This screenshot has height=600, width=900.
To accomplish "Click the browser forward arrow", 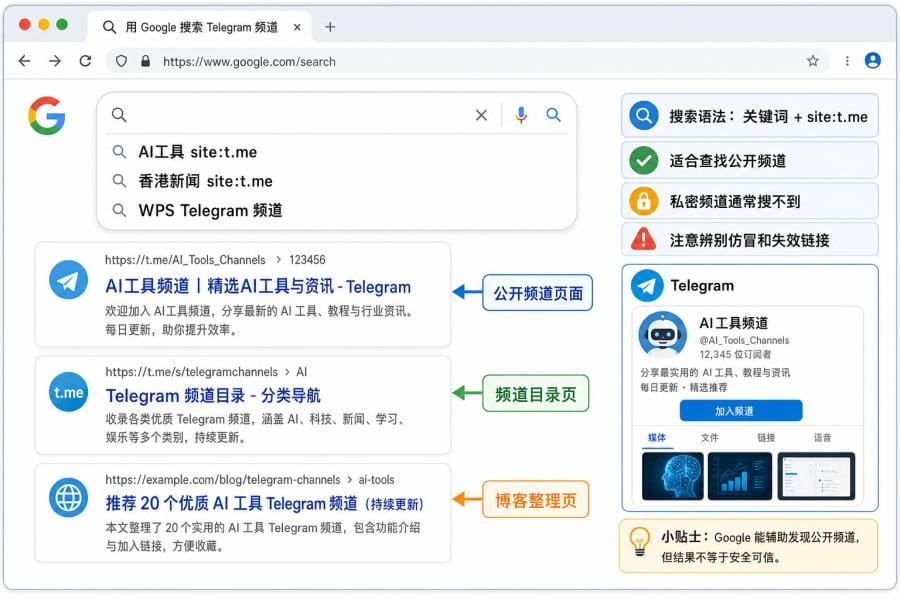I will point(55,61).
